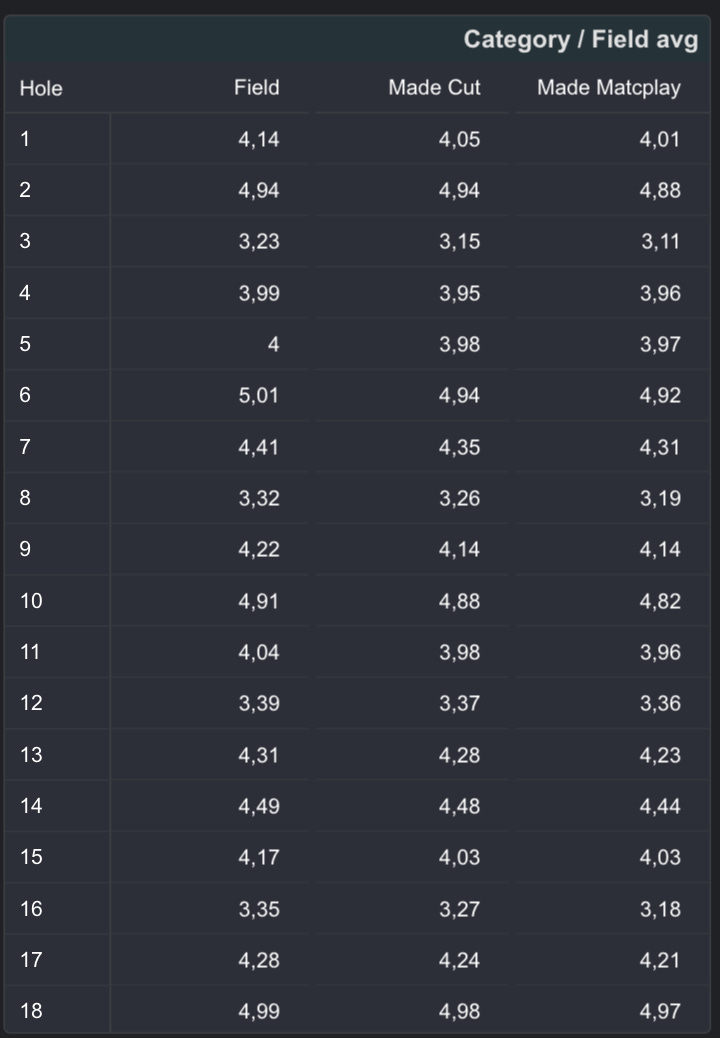Screen dimensions: 720x1038
Task: Select Made Cut value 3,98 for hole 11
Action: tap(459, 652)
